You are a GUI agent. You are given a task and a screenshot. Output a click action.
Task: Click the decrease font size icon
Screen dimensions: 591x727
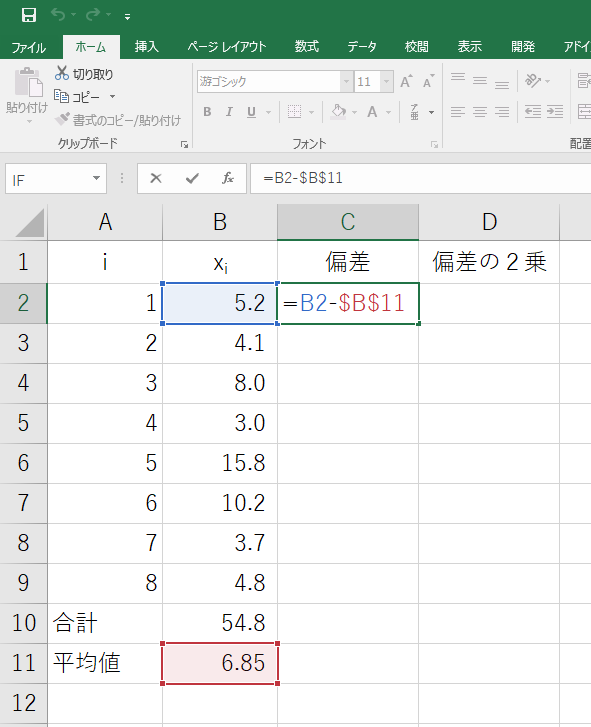click(428, 82)
